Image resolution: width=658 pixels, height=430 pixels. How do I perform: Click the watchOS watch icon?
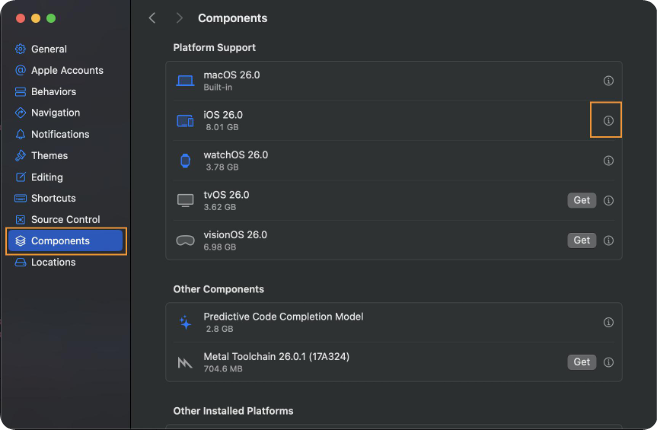coord(185,161)
